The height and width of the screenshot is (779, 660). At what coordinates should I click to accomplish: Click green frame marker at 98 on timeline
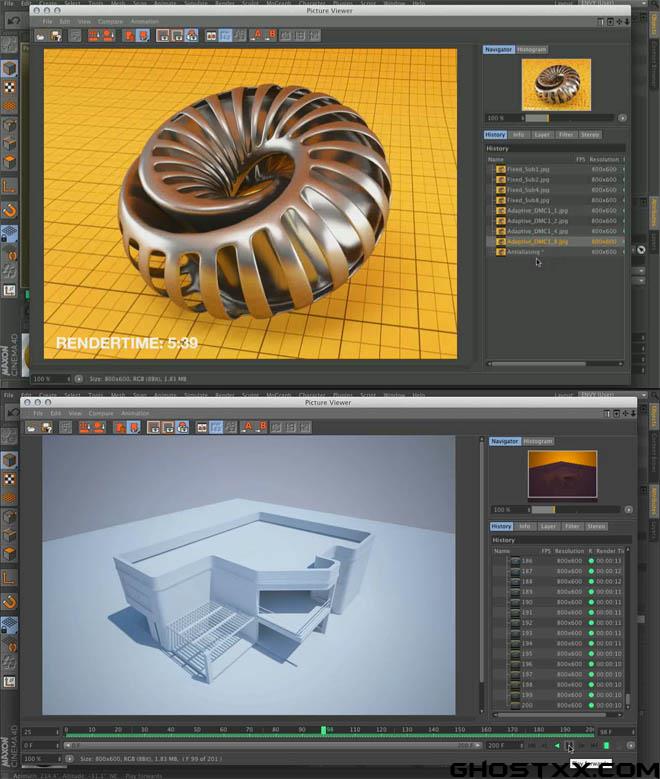pos(324,730)
